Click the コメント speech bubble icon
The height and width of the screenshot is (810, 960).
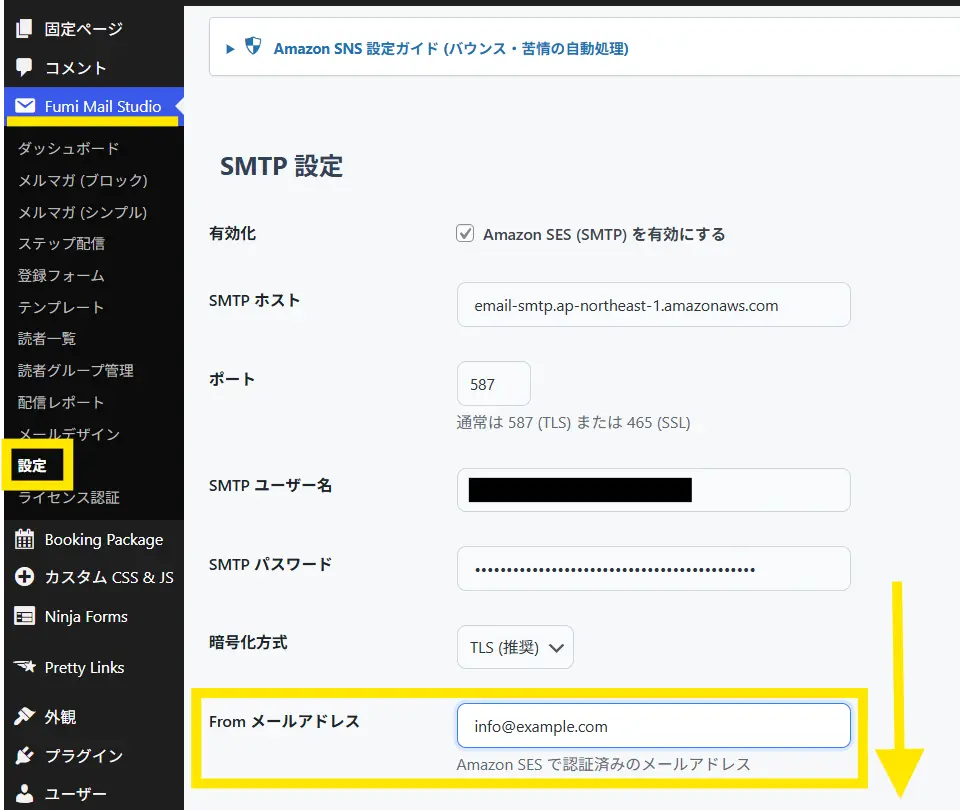coord(25,68)
